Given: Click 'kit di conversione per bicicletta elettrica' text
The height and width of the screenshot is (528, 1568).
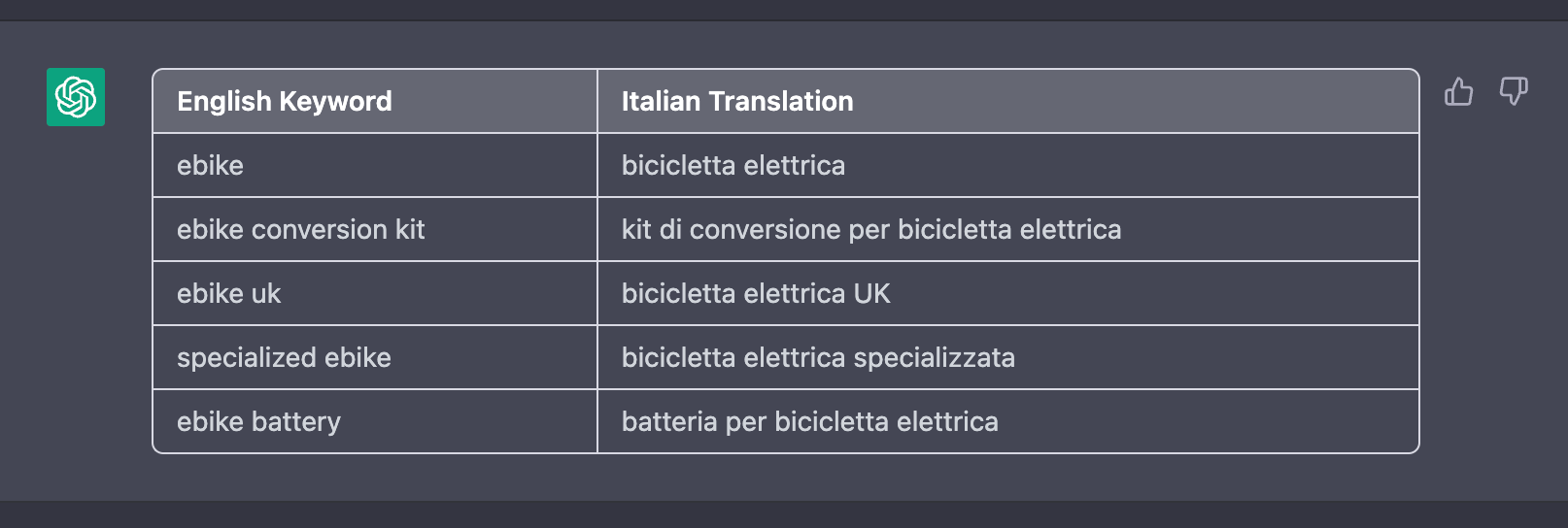Looking at the screenshot, I should [871, 230].
